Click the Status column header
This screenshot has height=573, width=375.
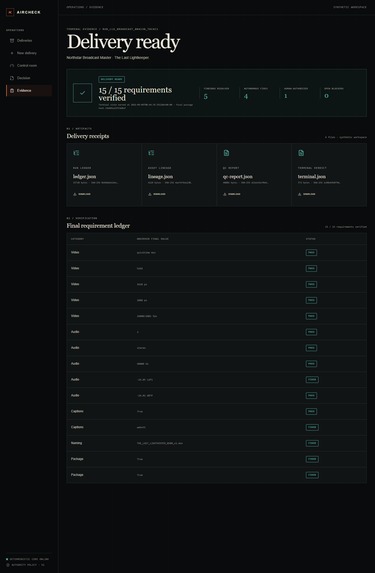[x=311, y=239]
